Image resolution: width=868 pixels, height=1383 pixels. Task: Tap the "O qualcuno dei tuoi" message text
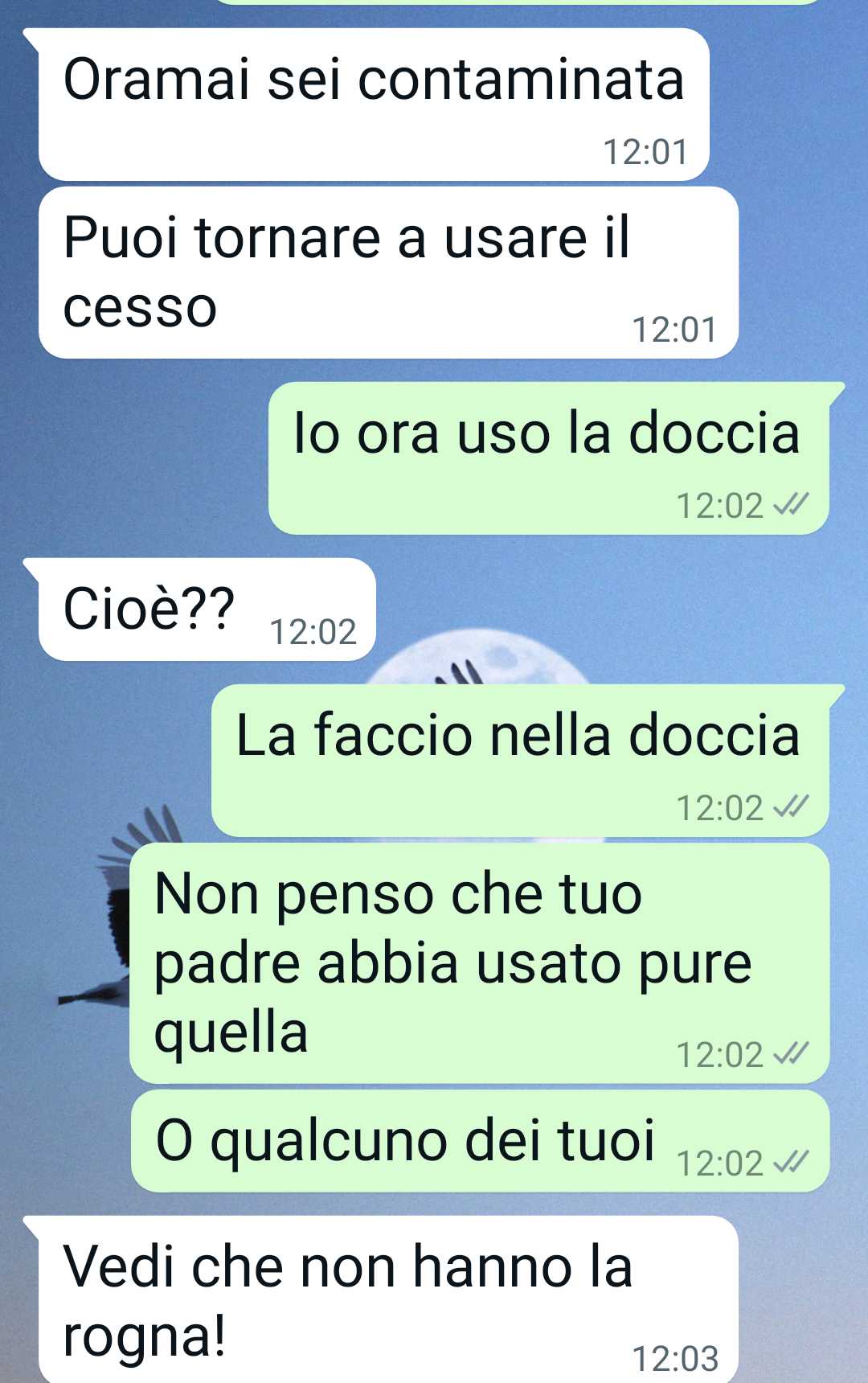click(x=406, y=1140)
